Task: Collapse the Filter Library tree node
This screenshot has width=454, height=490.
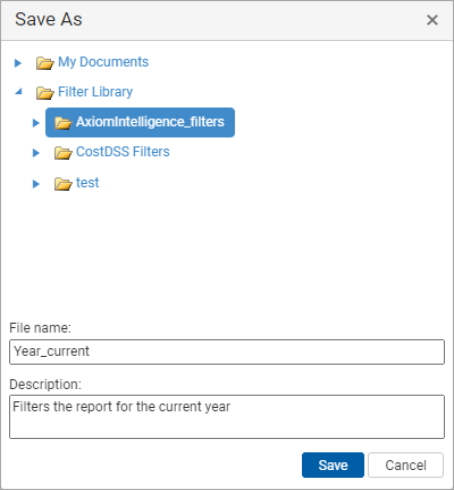Action: click(x=18, y=91)
